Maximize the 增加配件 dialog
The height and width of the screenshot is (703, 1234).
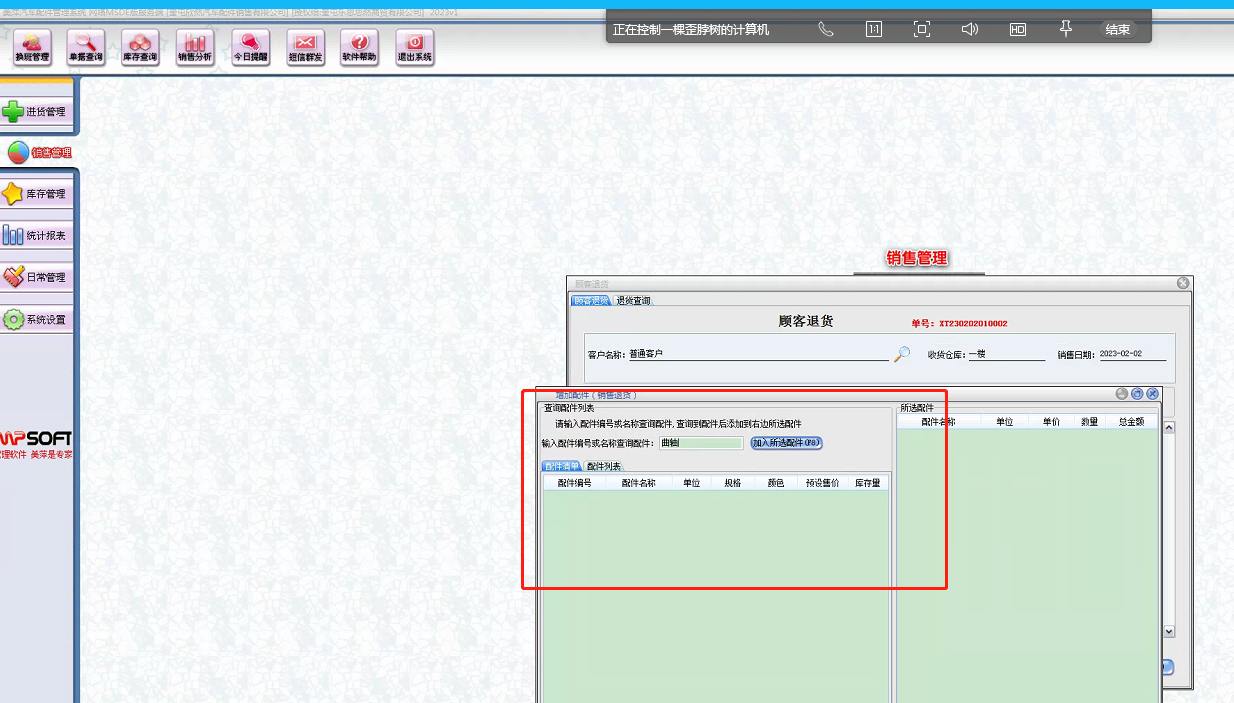pyautogui.click(x=1137, y=394)
